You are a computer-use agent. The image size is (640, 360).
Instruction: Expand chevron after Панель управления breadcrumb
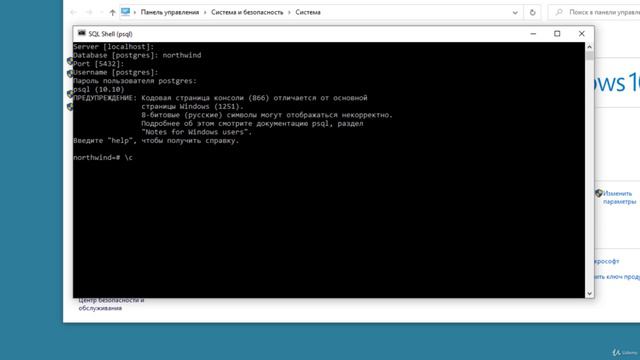coord(205,13)
